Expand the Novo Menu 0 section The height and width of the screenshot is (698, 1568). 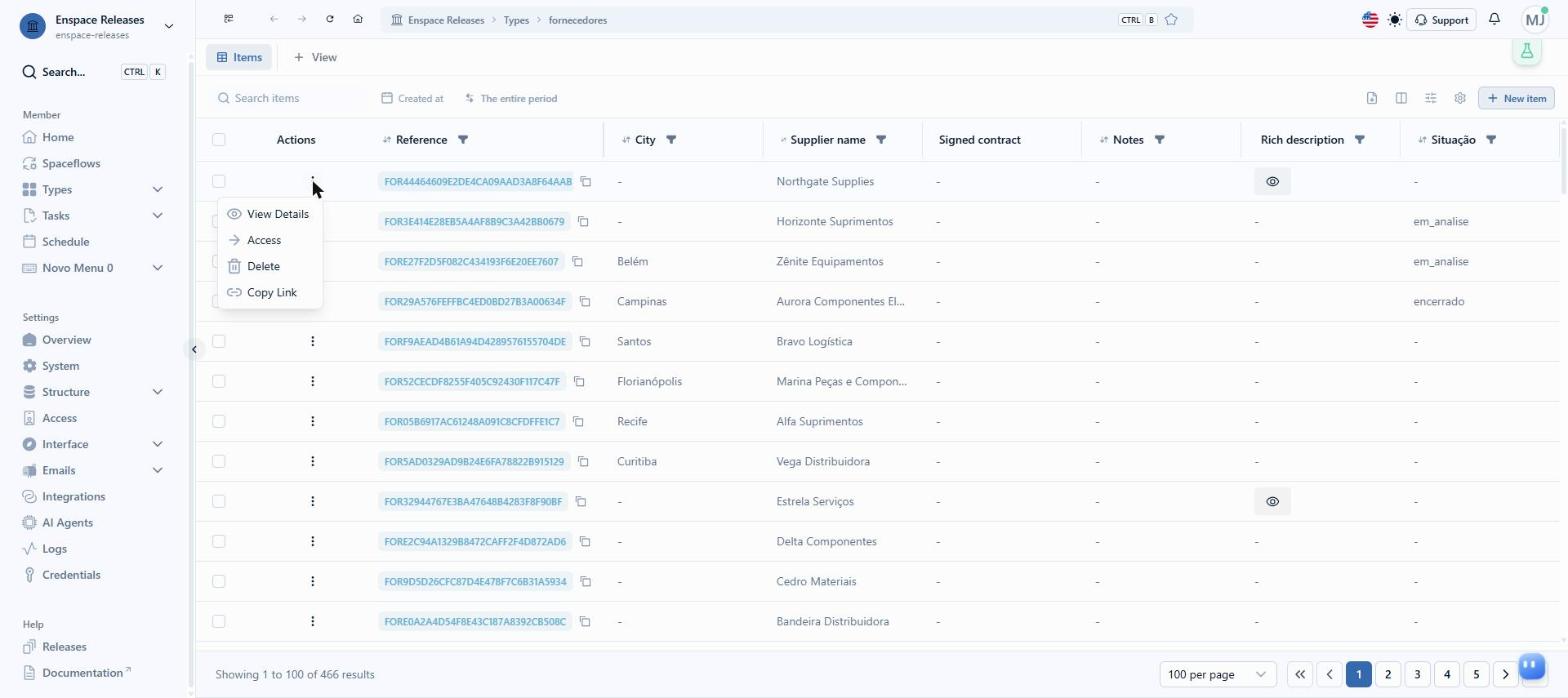[157, 268]
